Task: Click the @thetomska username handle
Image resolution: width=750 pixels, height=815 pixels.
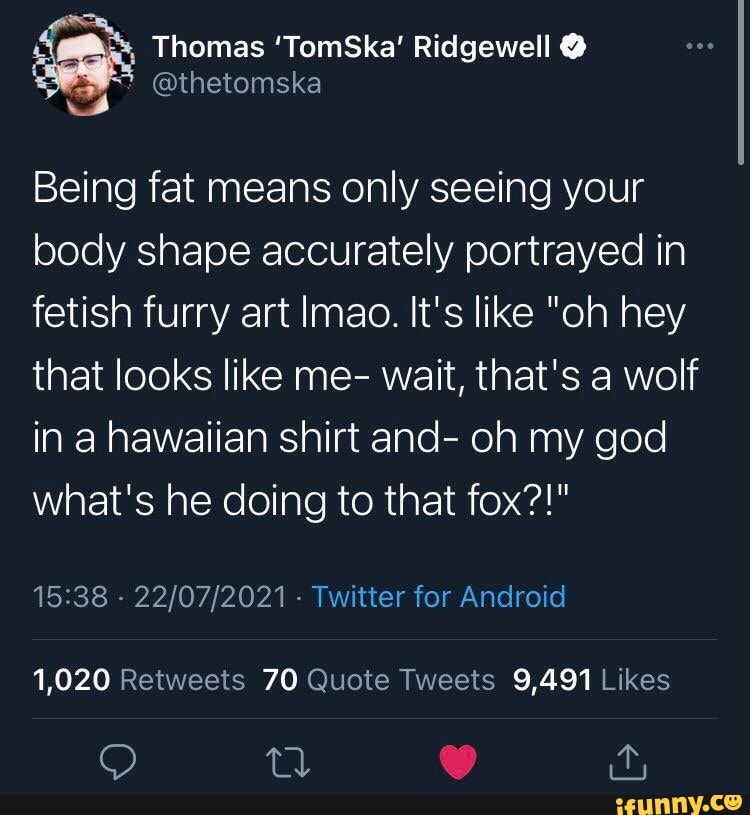Action: coord(239,85)
